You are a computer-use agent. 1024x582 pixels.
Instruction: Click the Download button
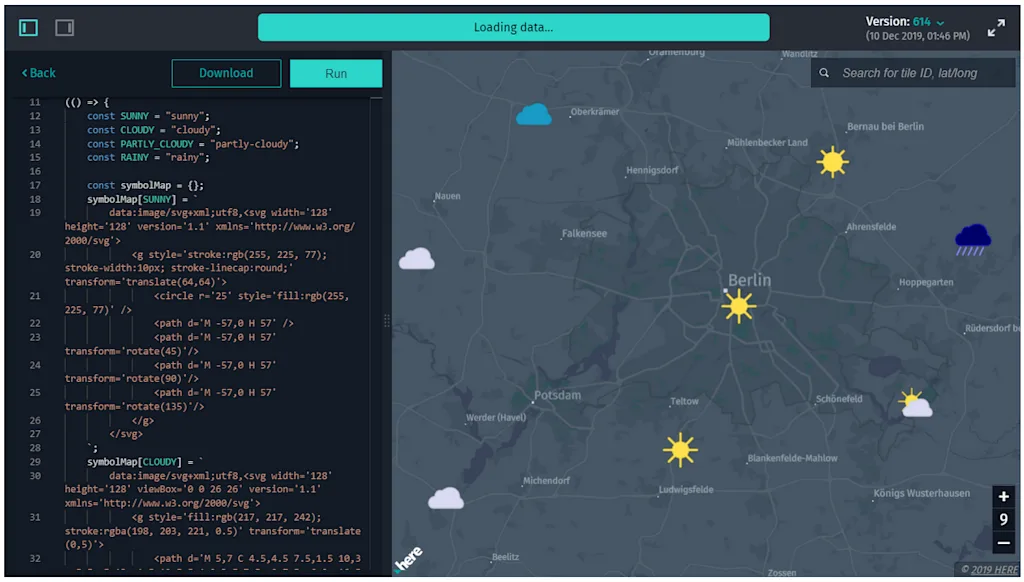point(226,73)
